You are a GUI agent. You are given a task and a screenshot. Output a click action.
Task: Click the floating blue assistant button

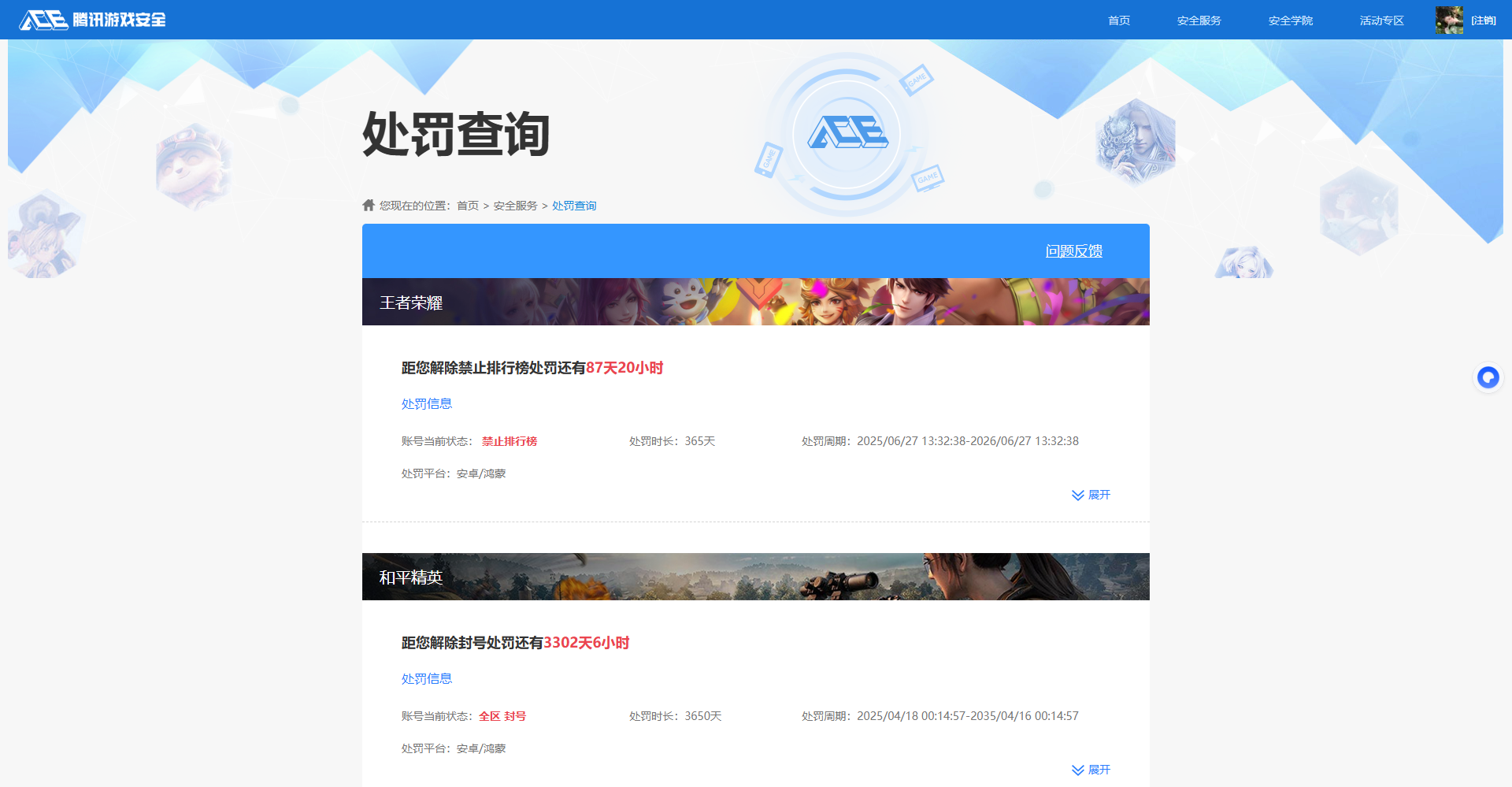click(1488, 377)
